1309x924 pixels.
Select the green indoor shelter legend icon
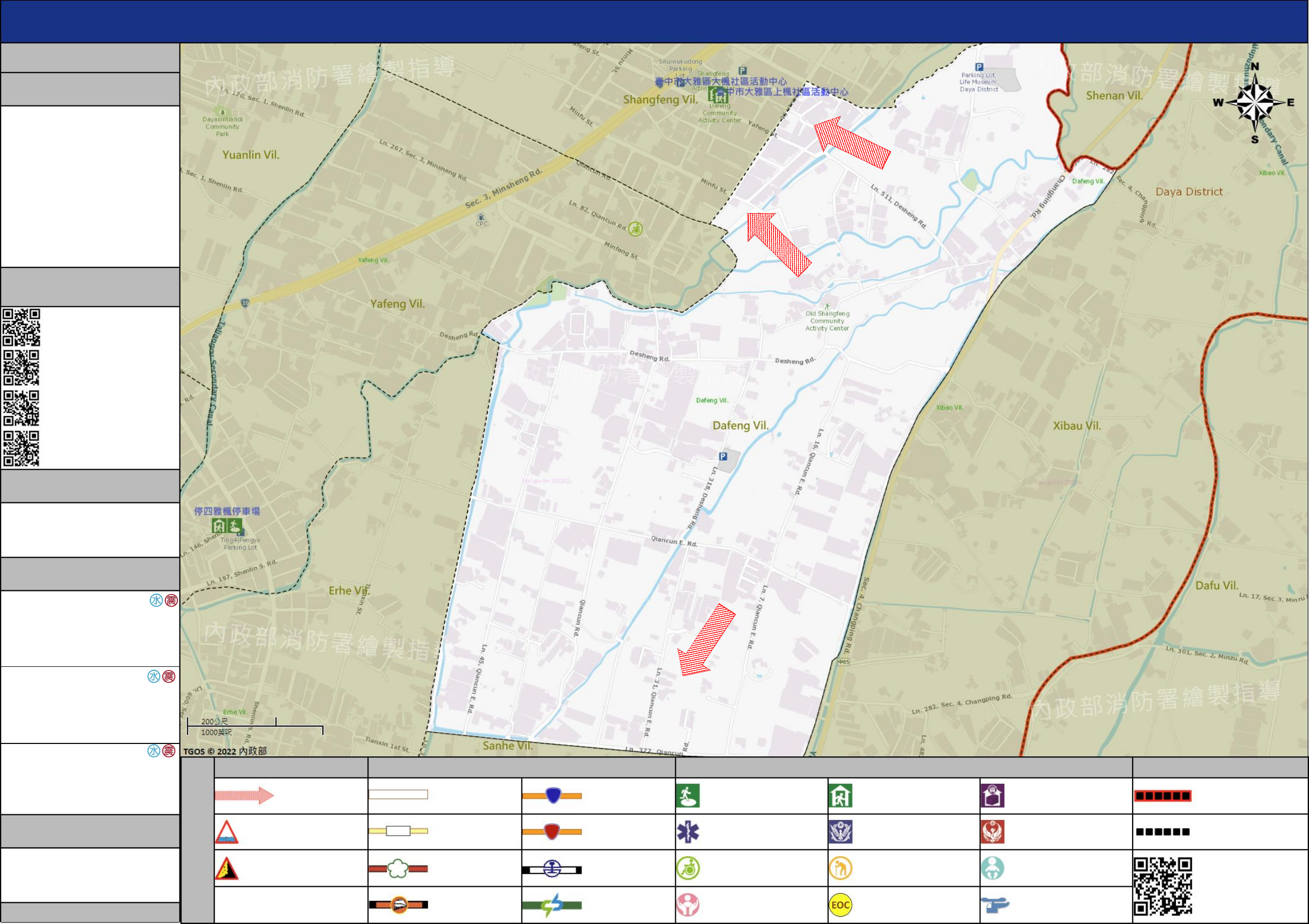pos(840,796)
